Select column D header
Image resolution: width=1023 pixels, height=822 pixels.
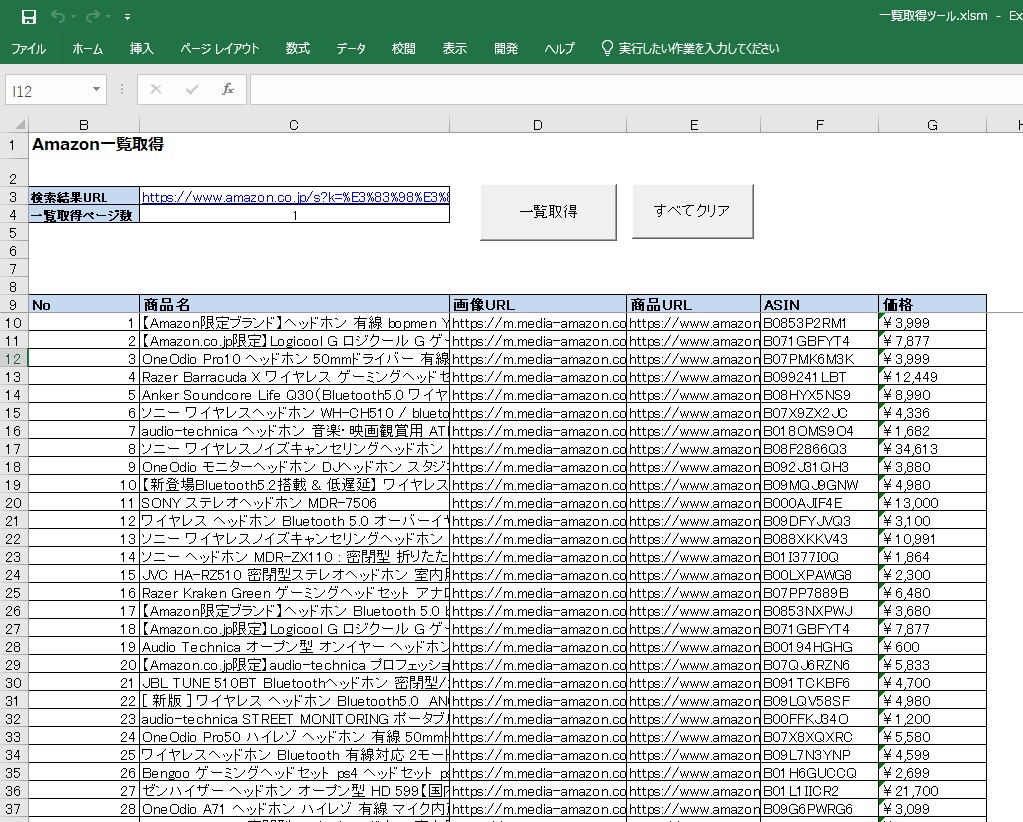click(x=538, y=125)
